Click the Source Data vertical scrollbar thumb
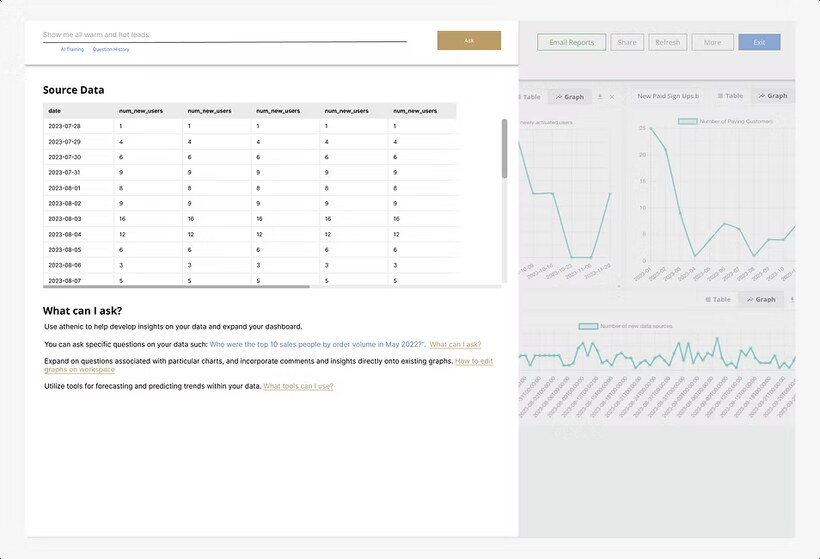Screen dimensions: 820x559 tap(504, 148)
